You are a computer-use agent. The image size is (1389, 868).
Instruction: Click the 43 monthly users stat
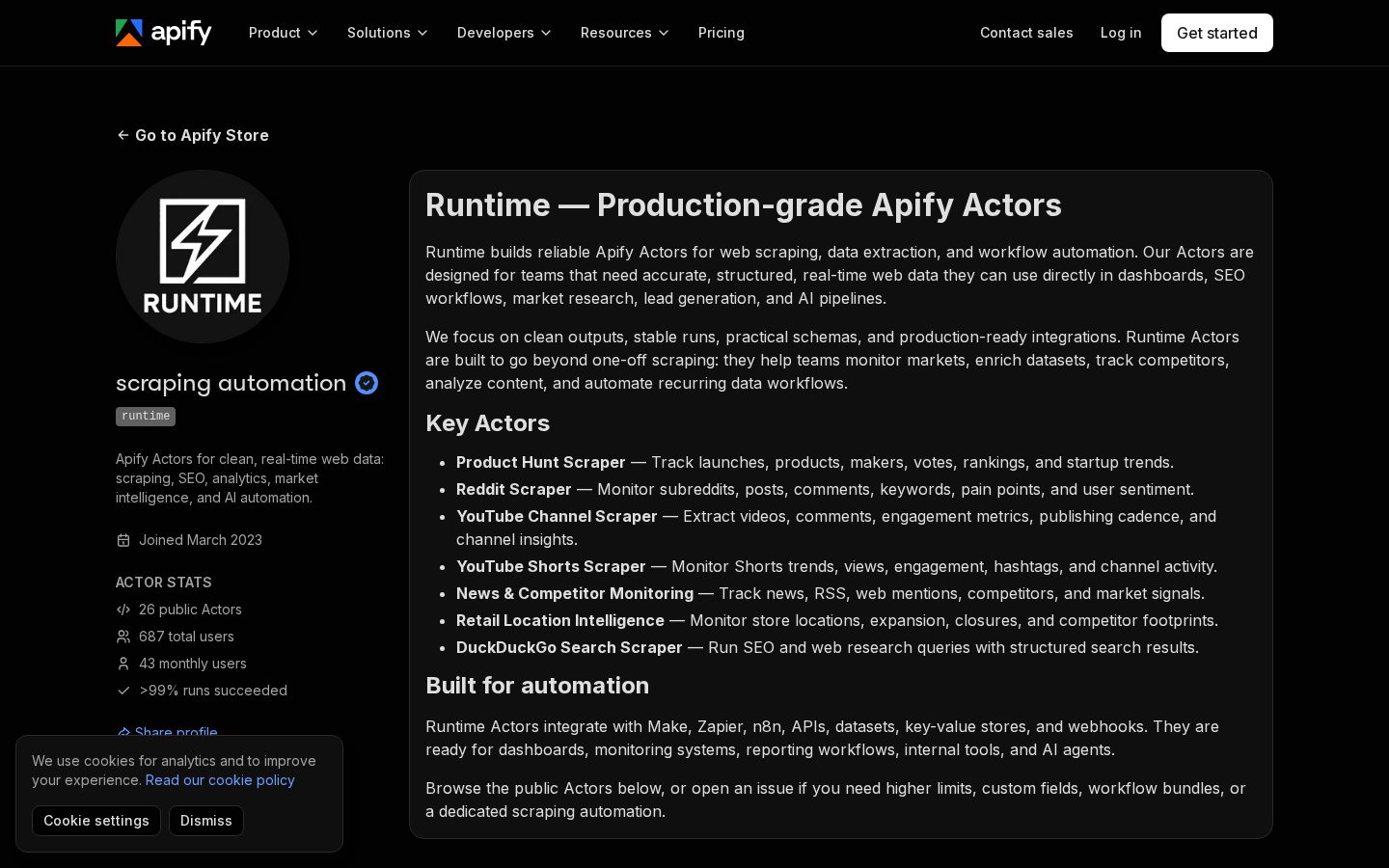pos(193,664)
